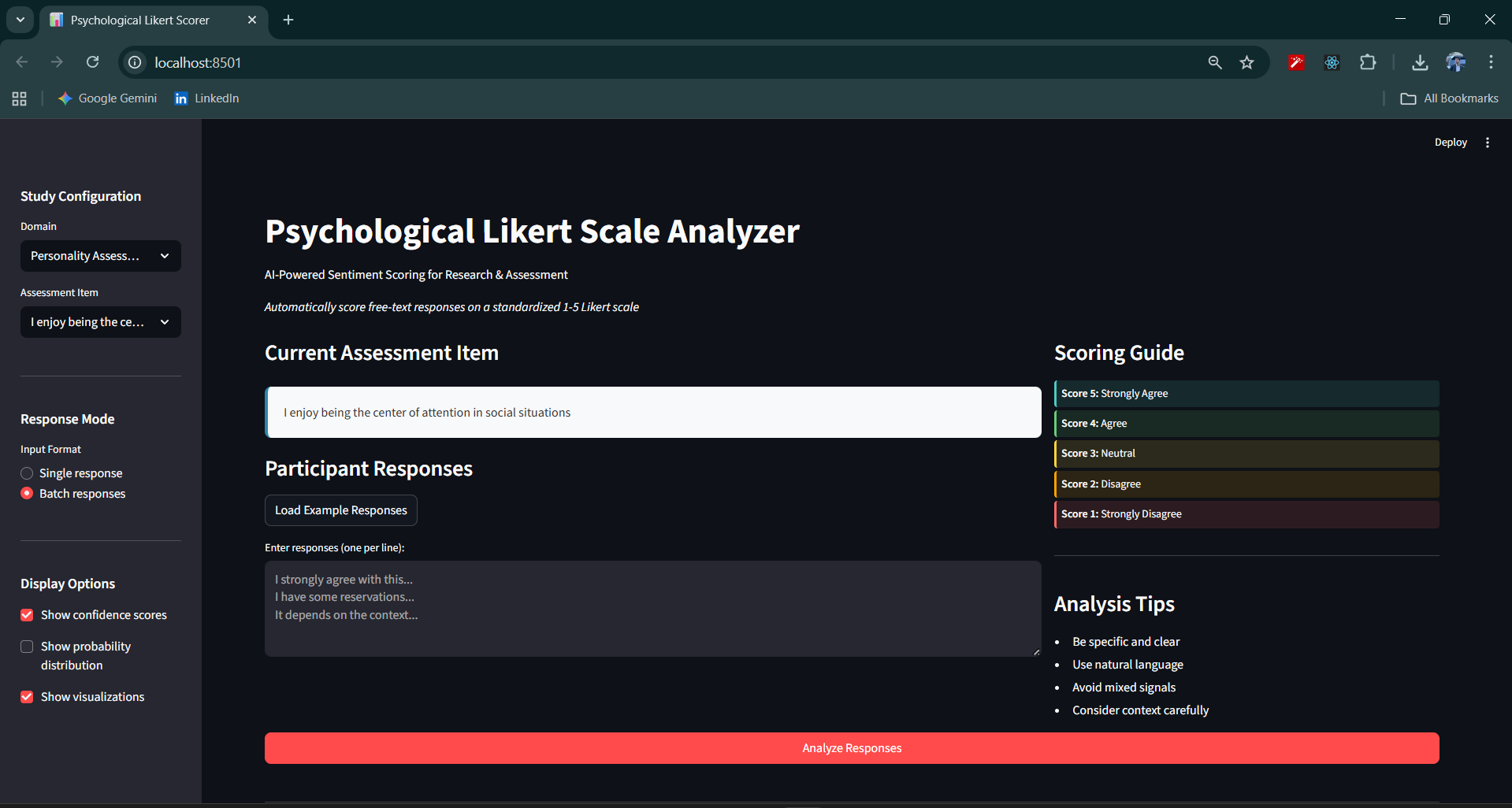Click the zoom magnifier in address bar
The image size is (1512, 808).
click(x=1215, y=62)
